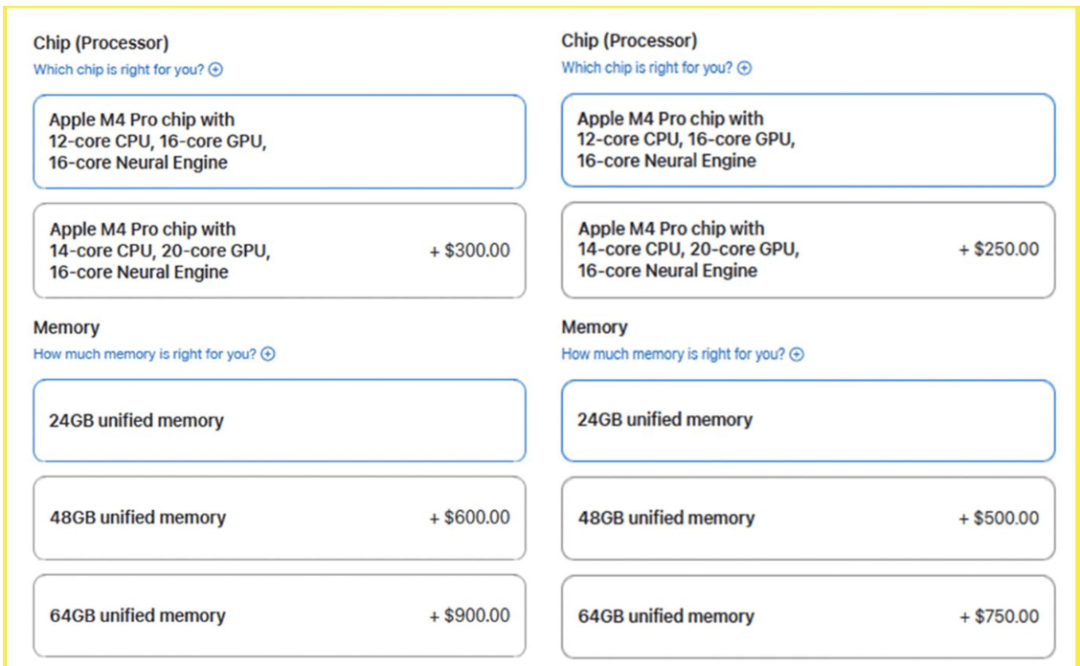This screenshot has width=1080, height=666.
Task: Click the left panel's 'Chip (Processor)' heading
Action: (x=101, y=43)
